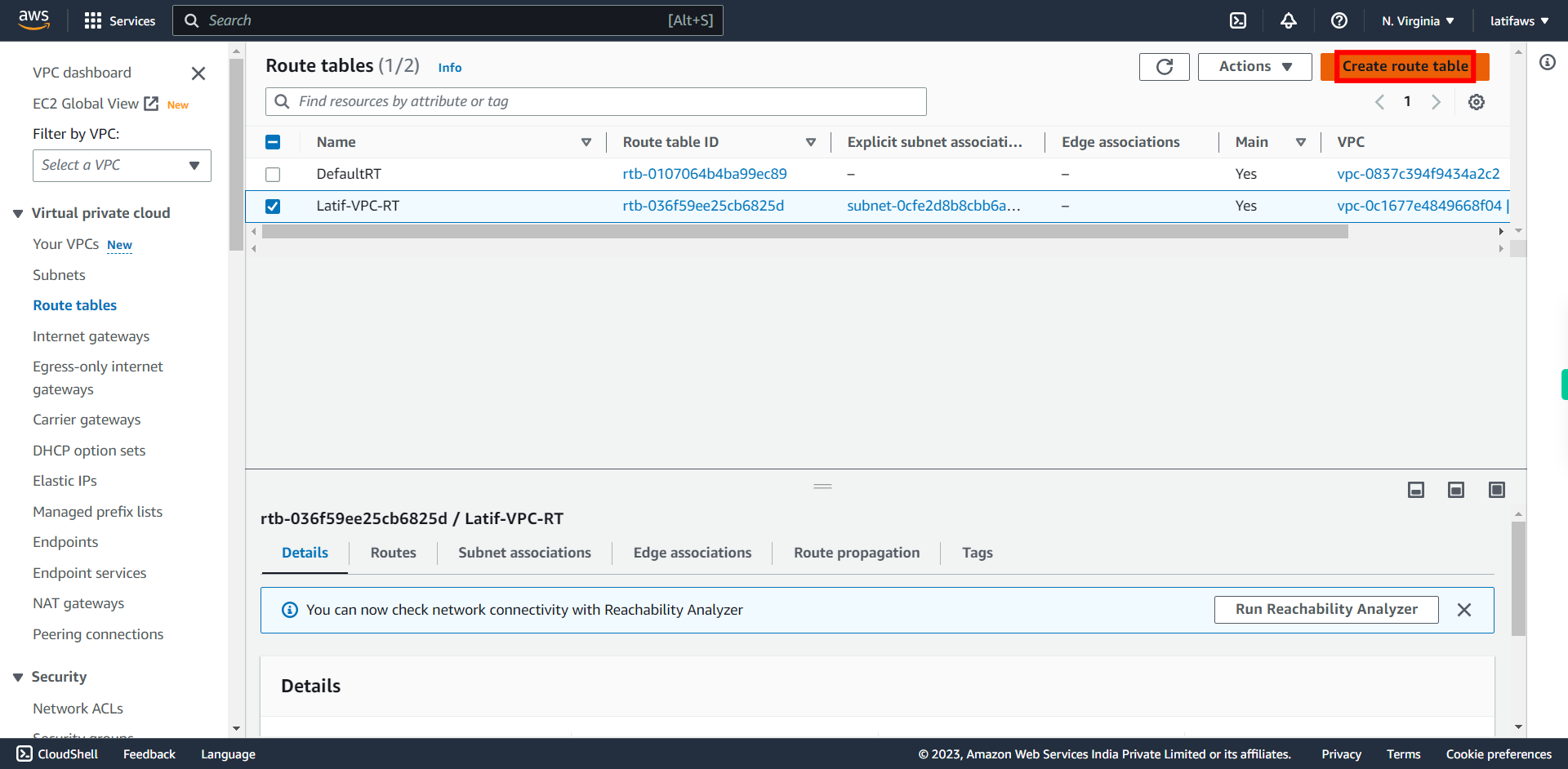This screenshot has height=769, width=1568.
Task: Open the AWS home logo
Action: (x=33, y=20)
